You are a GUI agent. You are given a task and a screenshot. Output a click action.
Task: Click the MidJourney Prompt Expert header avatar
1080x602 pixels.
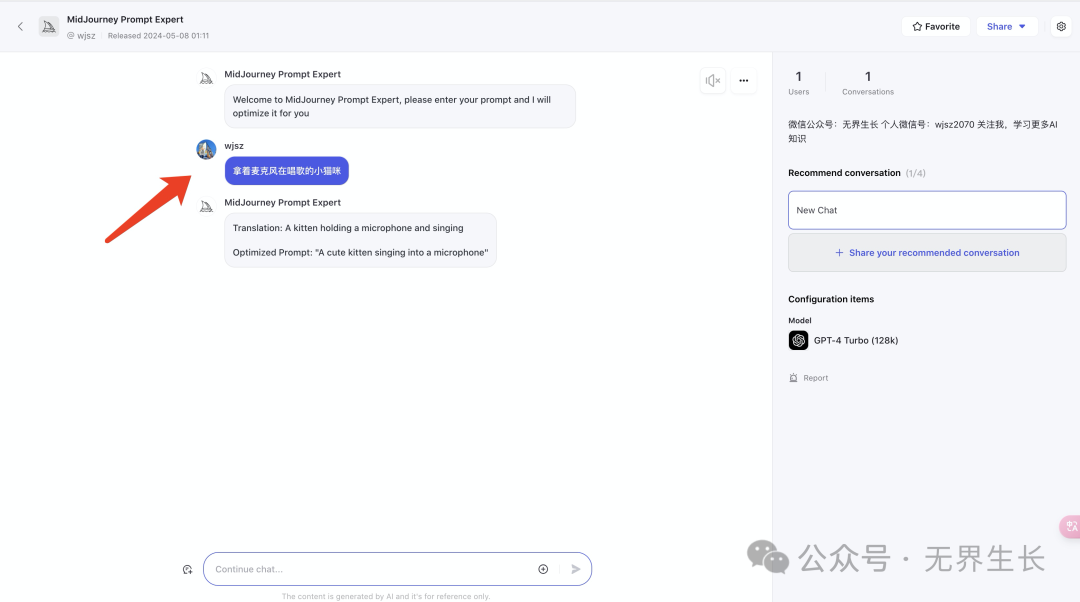click(x=49, y=26)
